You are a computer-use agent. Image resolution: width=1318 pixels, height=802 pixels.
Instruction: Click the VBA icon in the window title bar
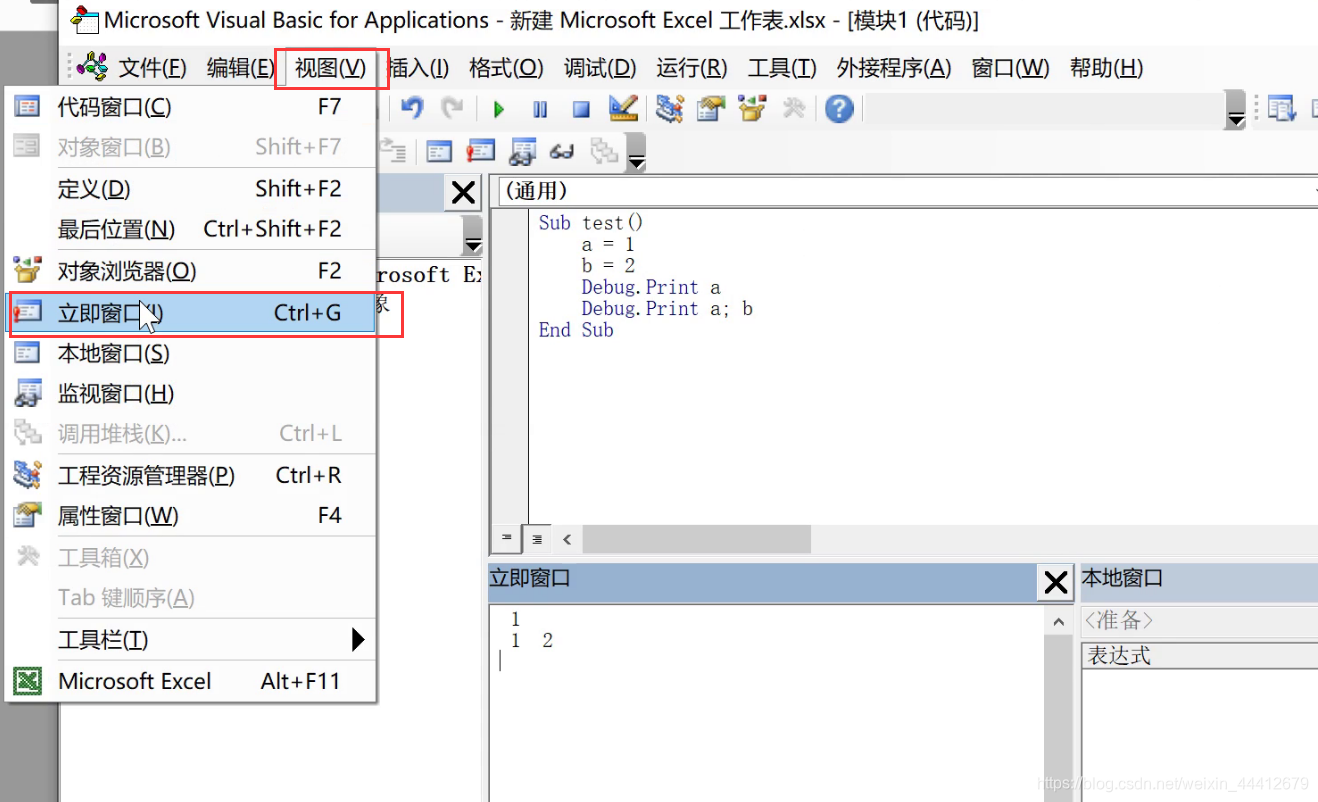point(86,20)
